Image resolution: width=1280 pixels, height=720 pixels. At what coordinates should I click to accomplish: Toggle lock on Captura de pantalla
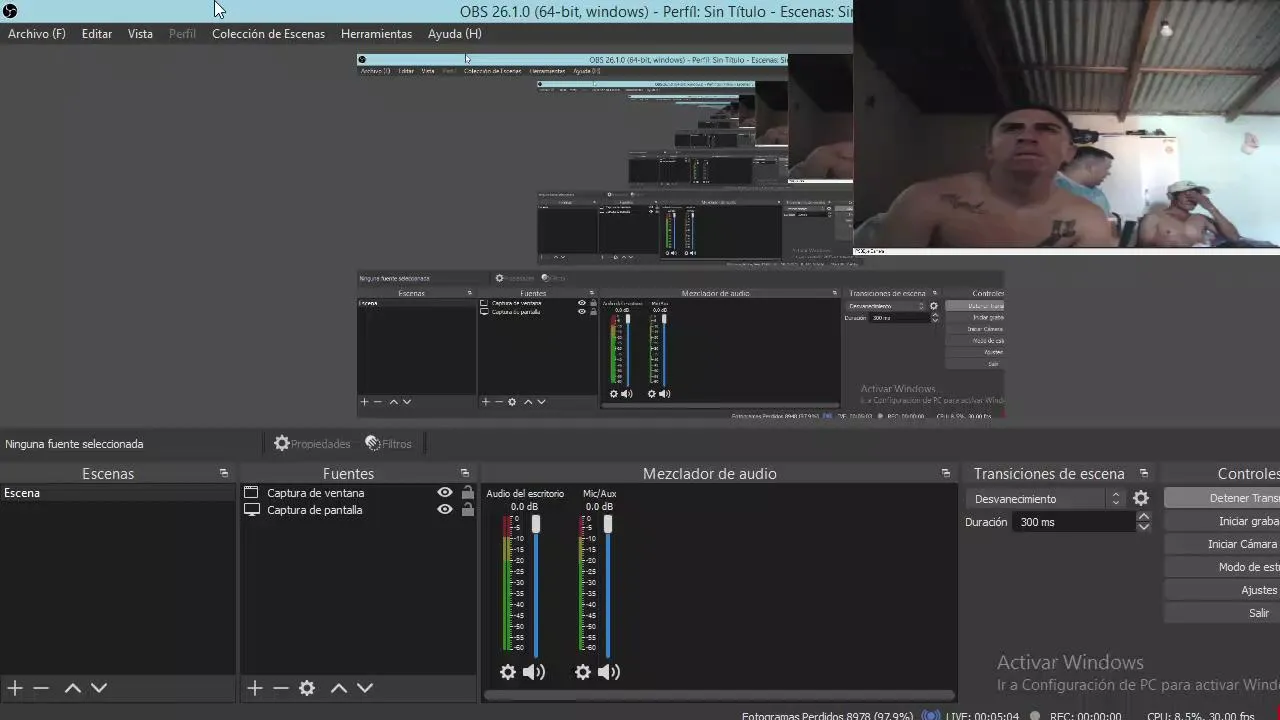click(x=467, y=510)
